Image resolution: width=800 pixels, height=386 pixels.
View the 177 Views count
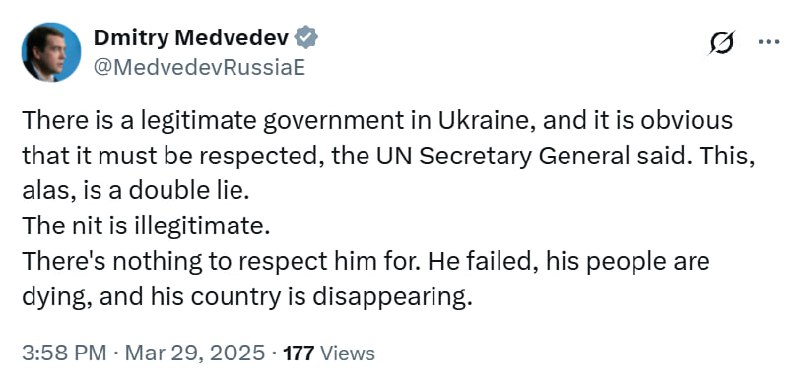click(x=329, y=353)
